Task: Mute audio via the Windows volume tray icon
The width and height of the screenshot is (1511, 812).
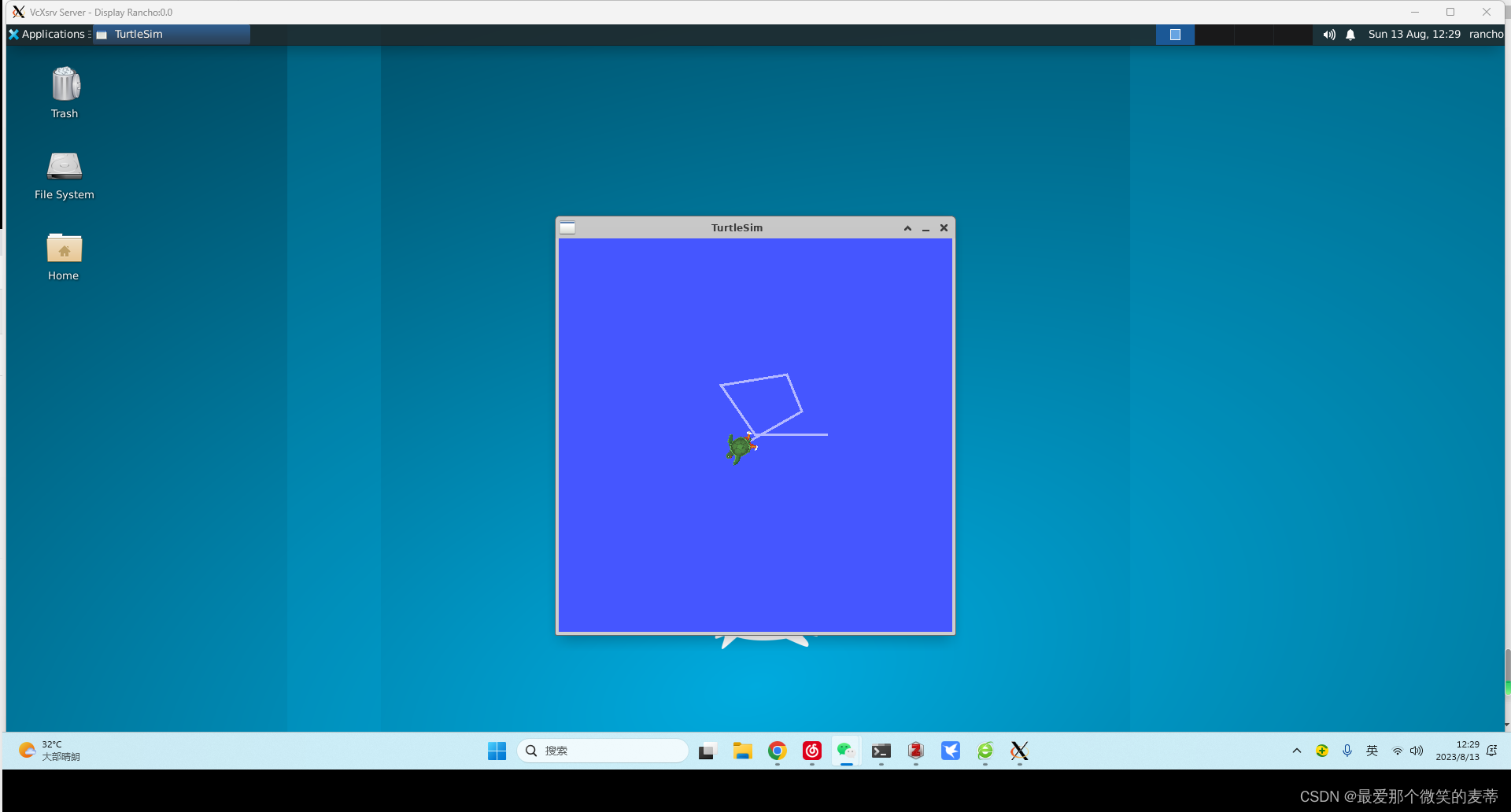Action: [1417, 751]
